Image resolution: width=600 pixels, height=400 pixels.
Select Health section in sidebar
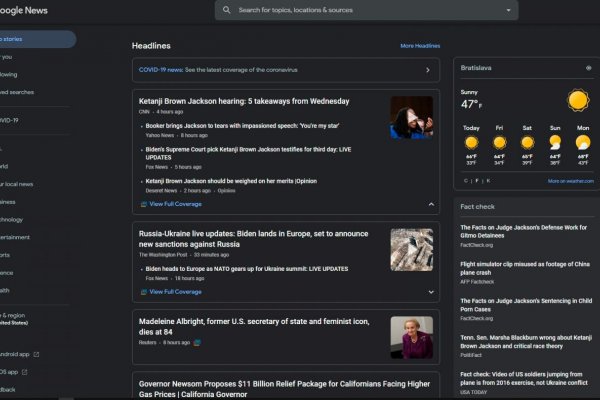pos(5,291)
